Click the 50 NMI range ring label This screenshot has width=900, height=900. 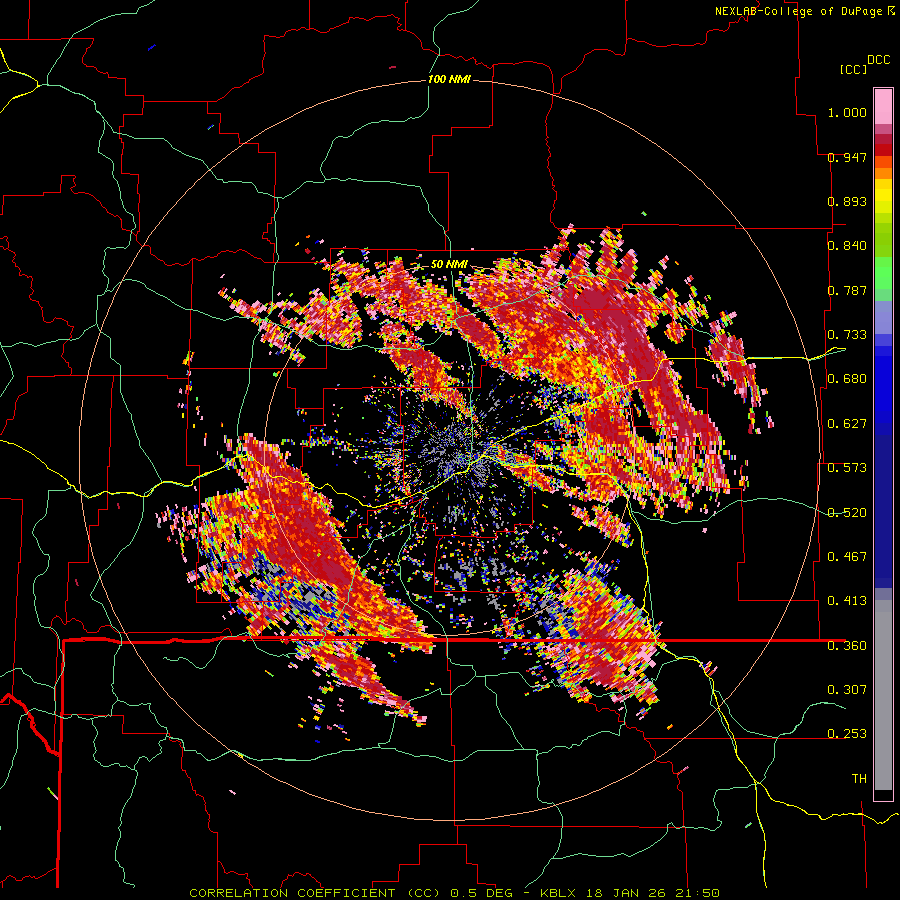pos(449,264)
